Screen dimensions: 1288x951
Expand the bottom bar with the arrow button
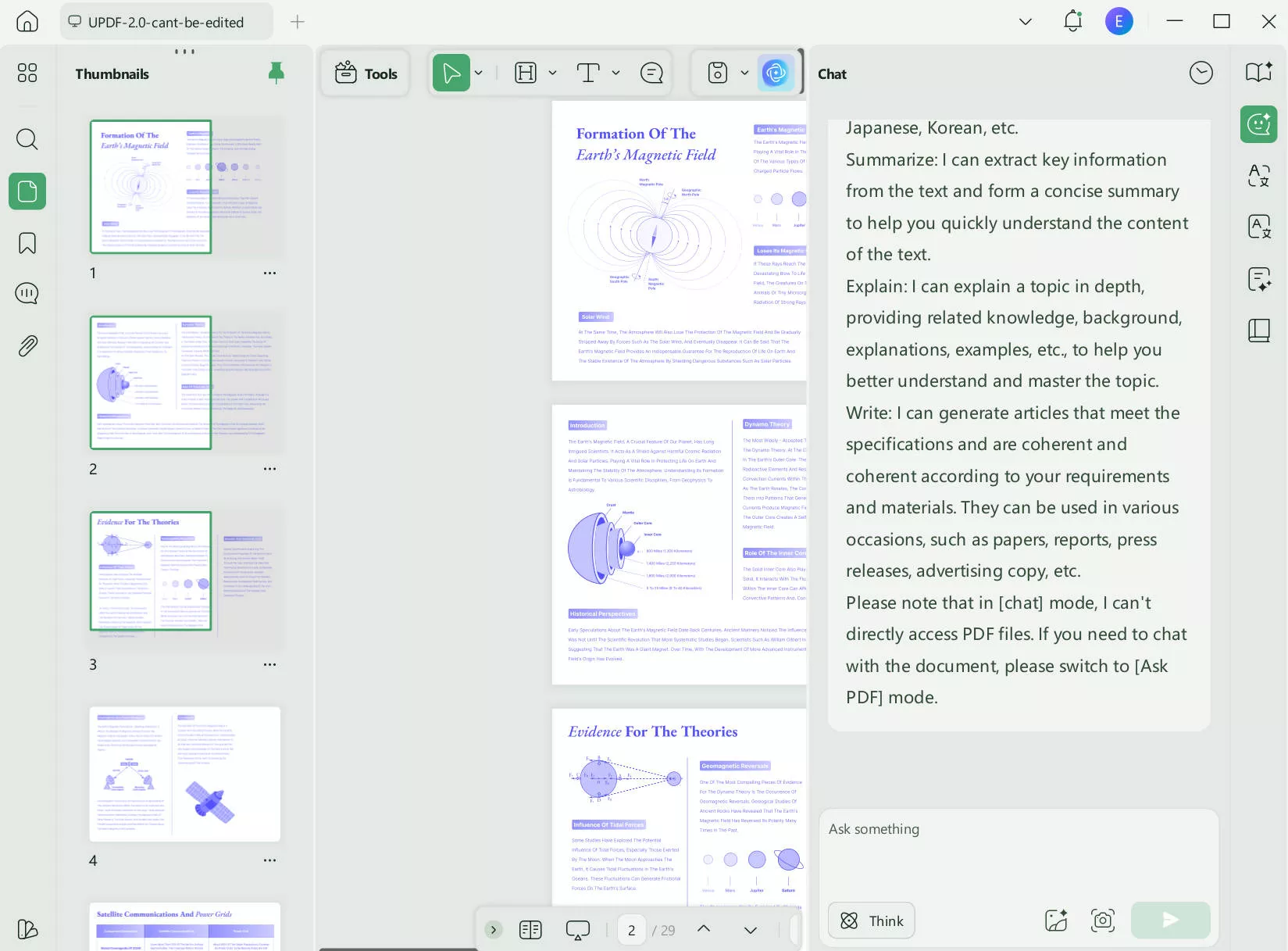click(494, 930)
